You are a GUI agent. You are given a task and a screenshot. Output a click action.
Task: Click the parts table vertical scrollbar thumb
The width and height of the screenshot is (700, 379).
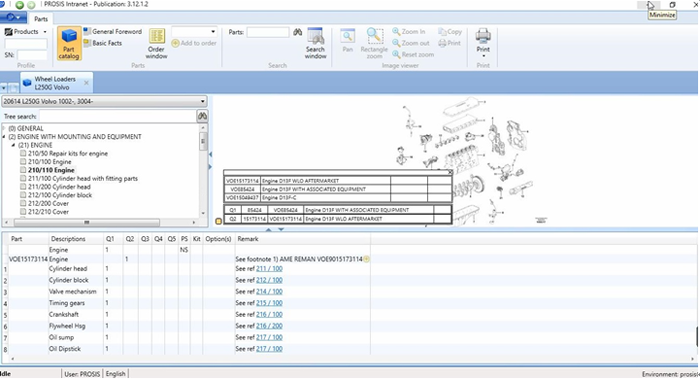tap(697, 337)
